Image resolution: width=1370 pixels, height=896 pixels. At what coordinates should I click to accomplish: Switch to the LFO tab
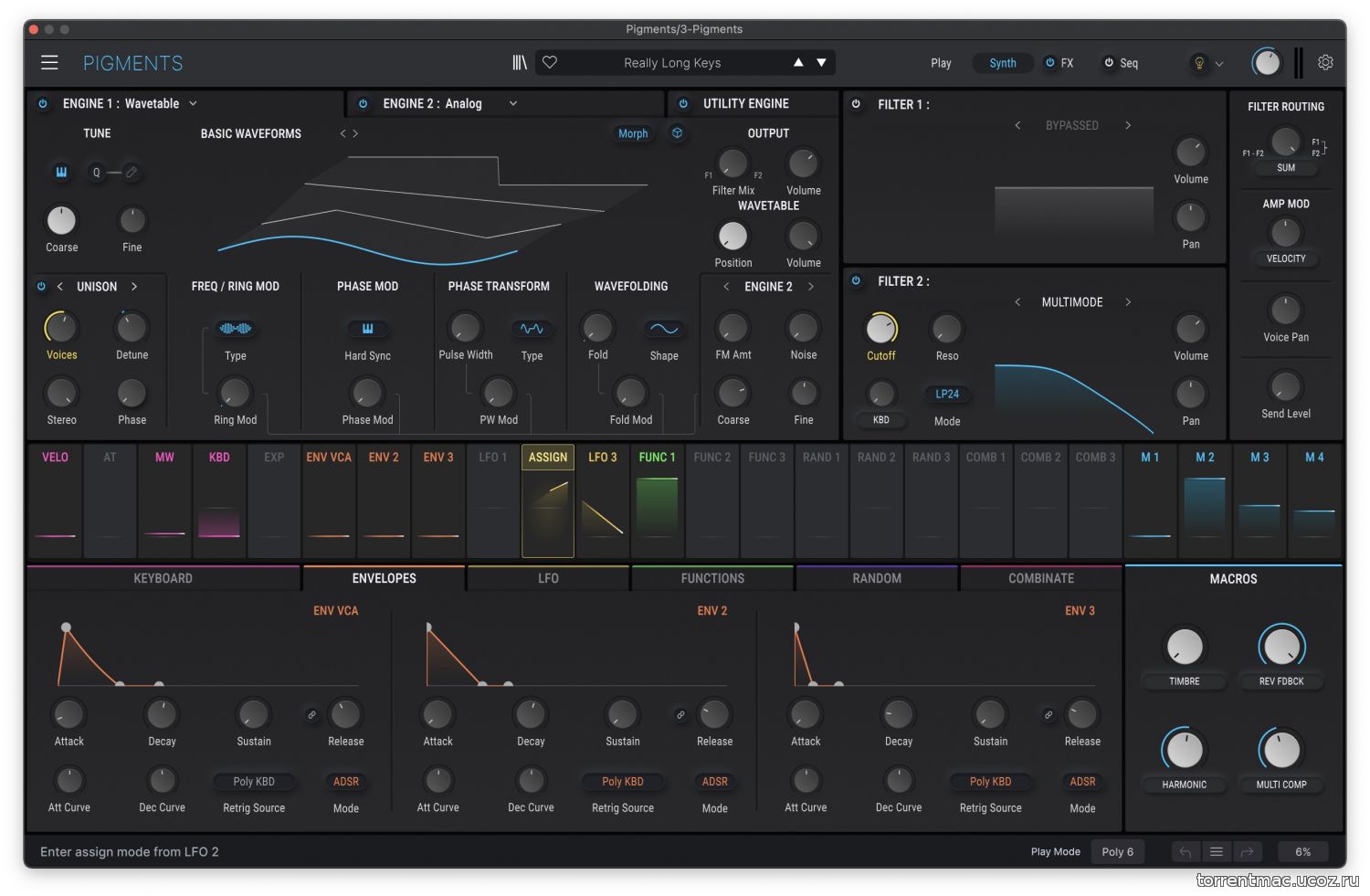tap(548, 578)
